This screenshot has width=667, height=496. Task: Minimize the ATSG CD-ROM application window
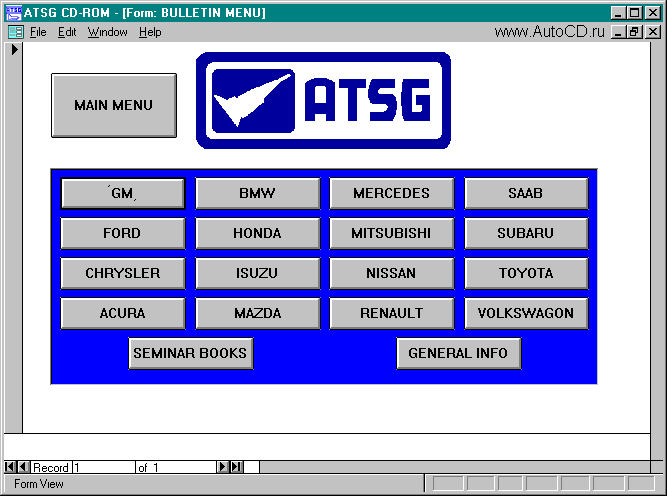(619, 13)
